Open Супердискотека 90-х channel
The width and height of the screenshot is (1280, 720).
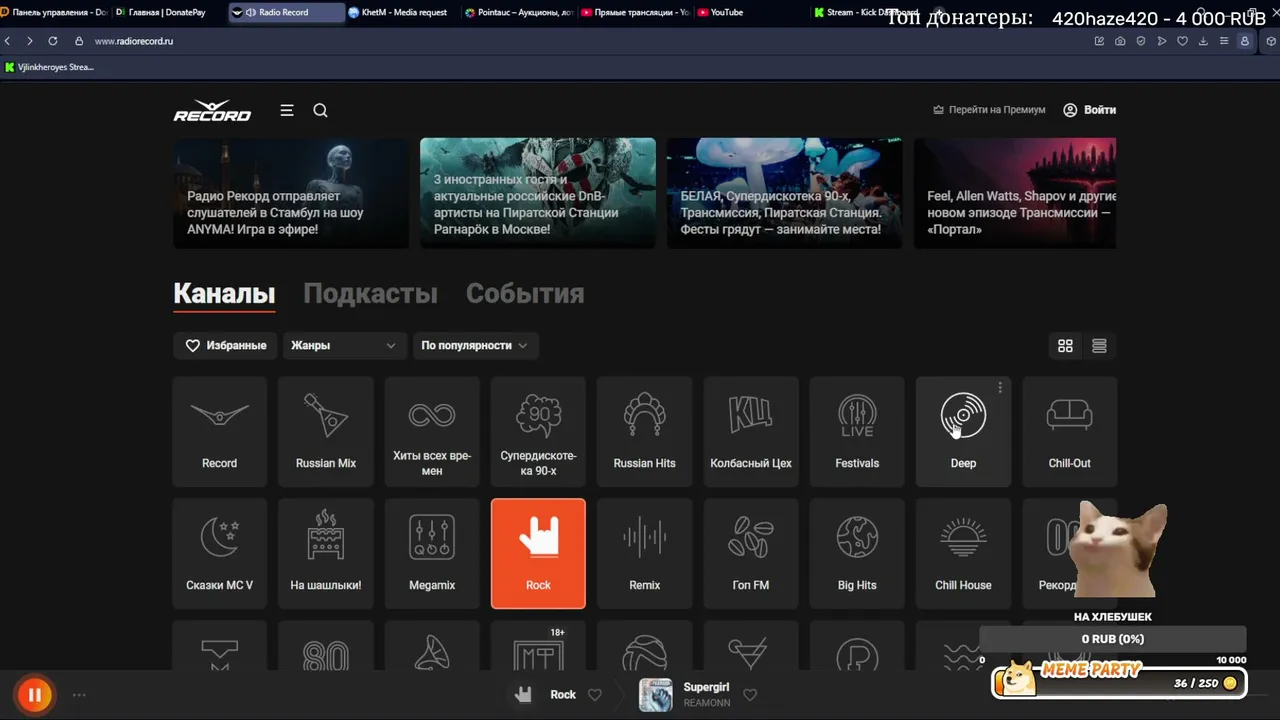538,432
